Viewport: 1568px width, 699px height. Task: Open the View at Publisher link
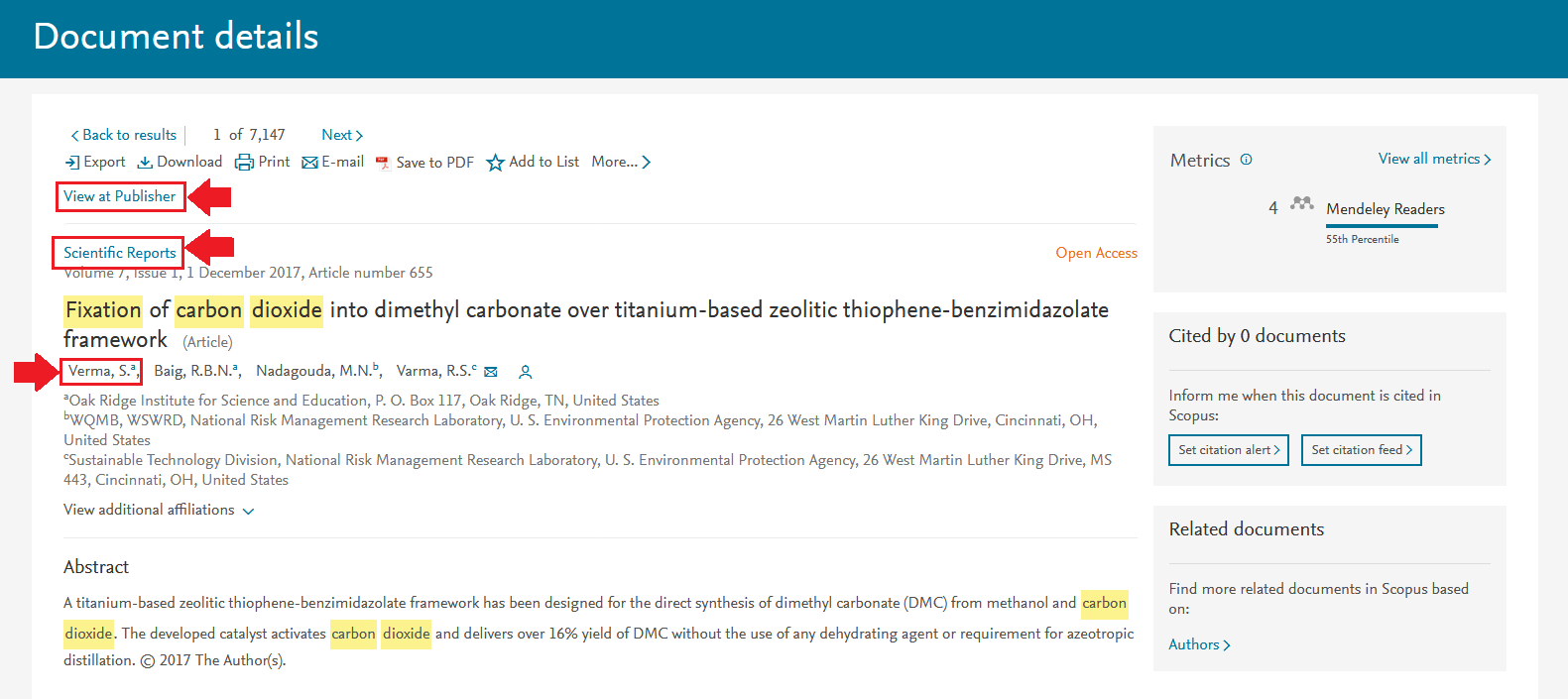coord(120,196)
